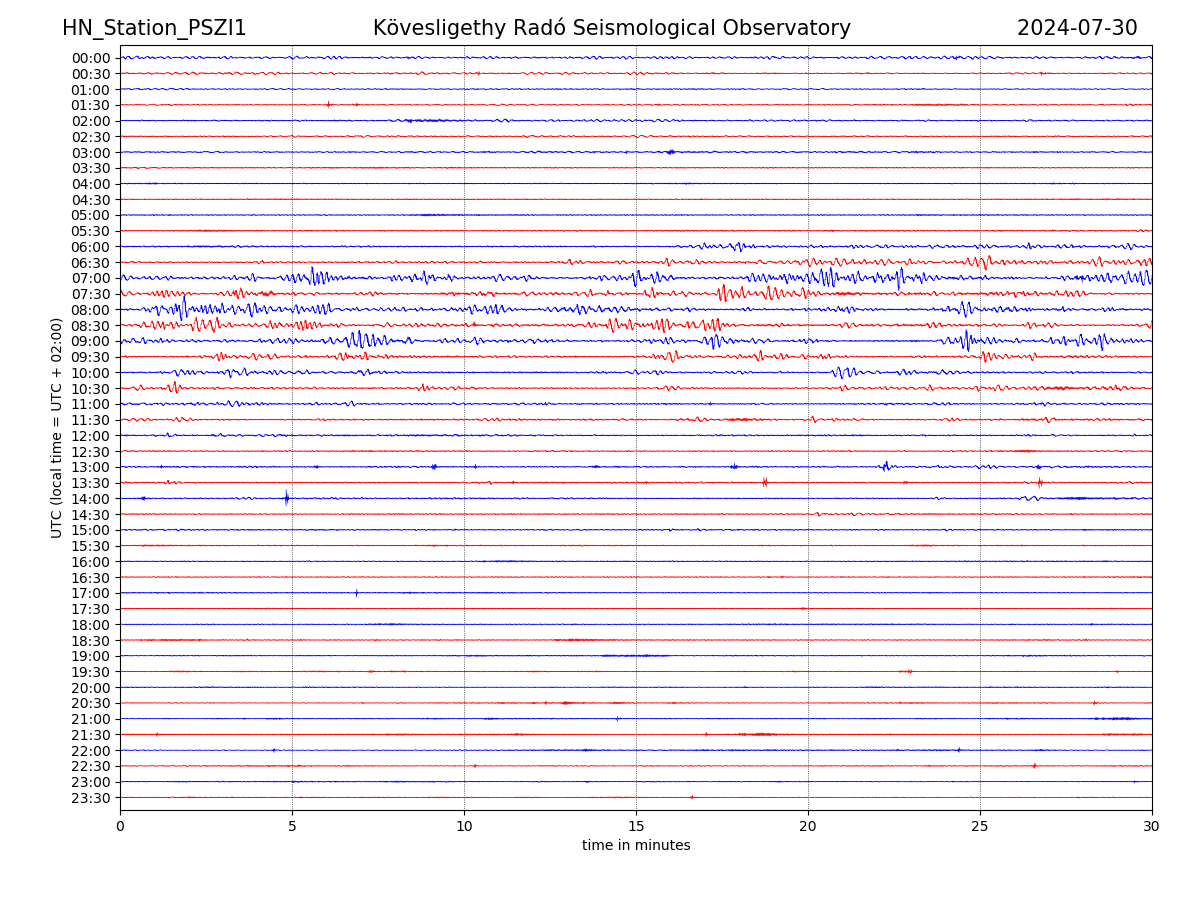Select the 07:00 row time label

91,278
